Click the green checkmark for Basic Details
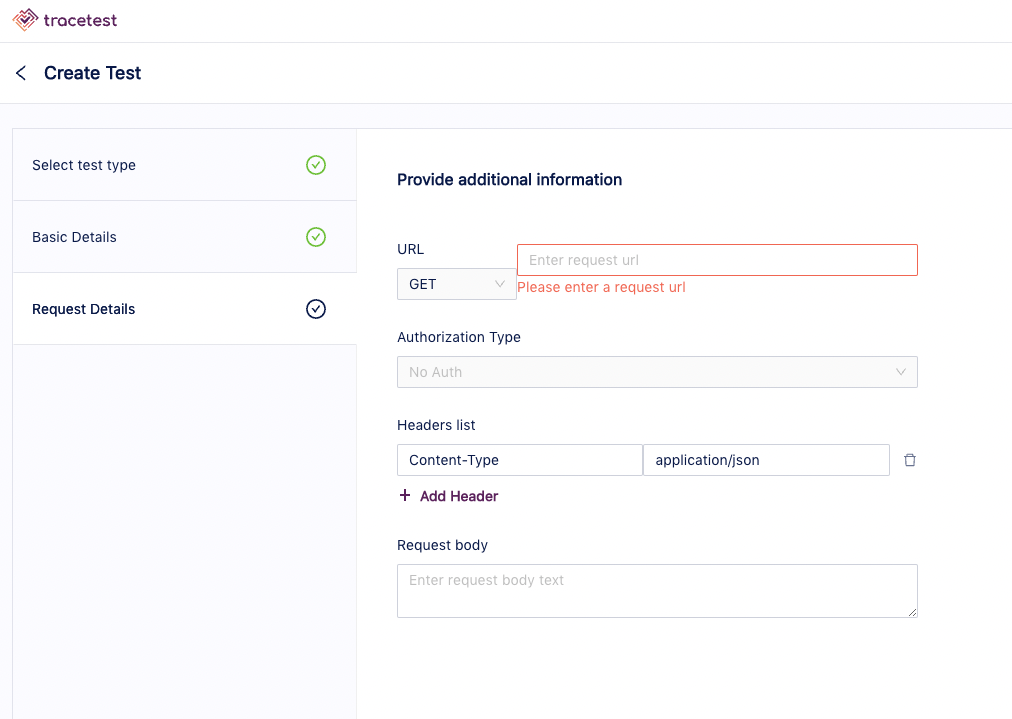Screen dimensions: 1012x719 coord(316,237)
